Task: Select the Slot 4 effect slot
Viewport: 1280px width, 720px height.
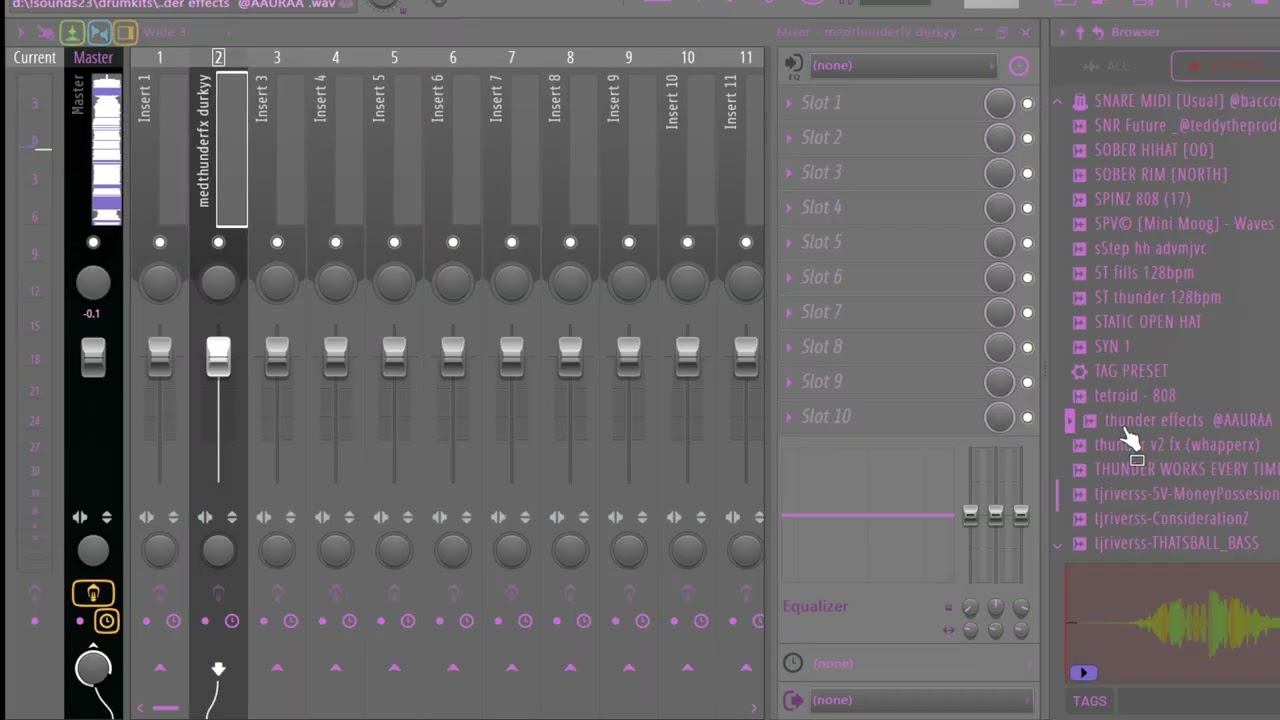Action: click(880, 208)
